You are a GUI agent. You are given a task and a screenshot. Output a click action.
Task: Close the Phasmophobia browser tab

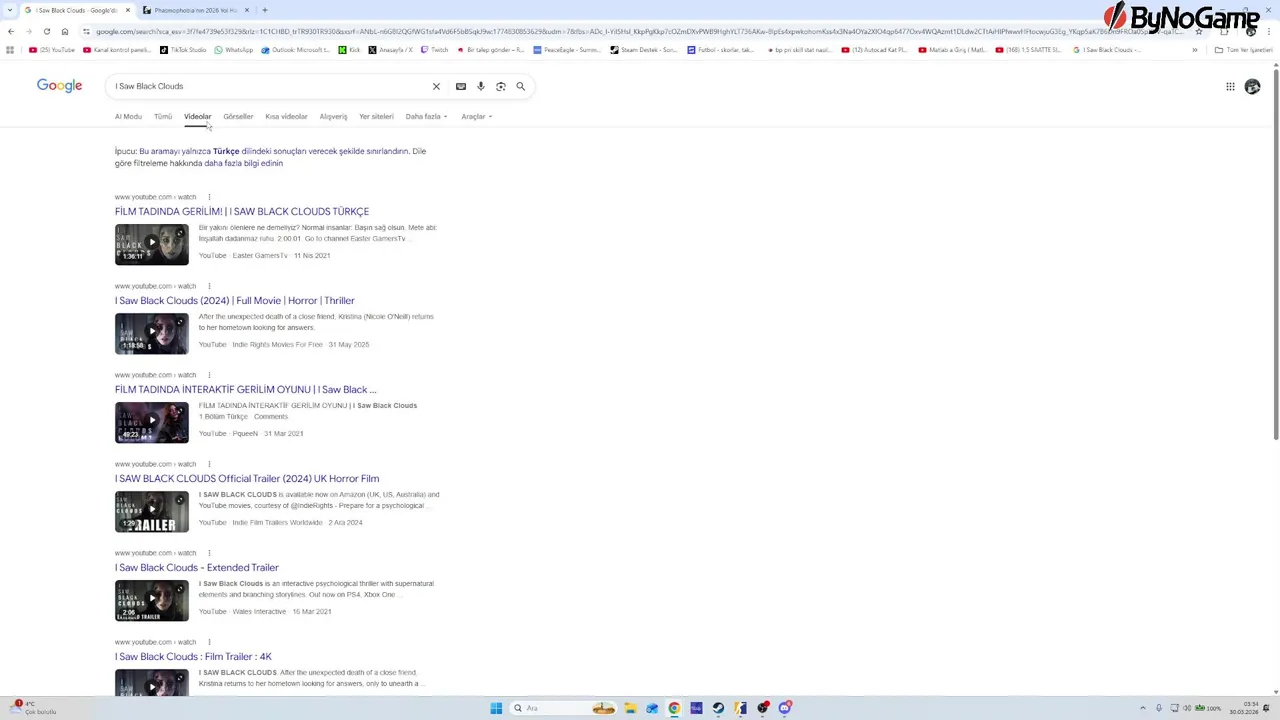(247, 10)
